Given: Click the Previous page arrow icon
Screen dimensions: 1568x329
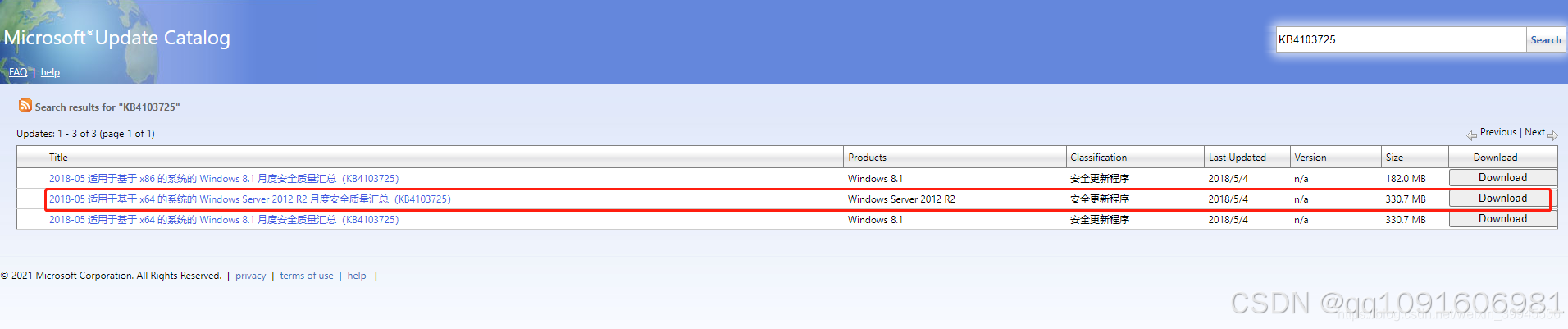Looking at the screenshot, I should click(1472, 135).
